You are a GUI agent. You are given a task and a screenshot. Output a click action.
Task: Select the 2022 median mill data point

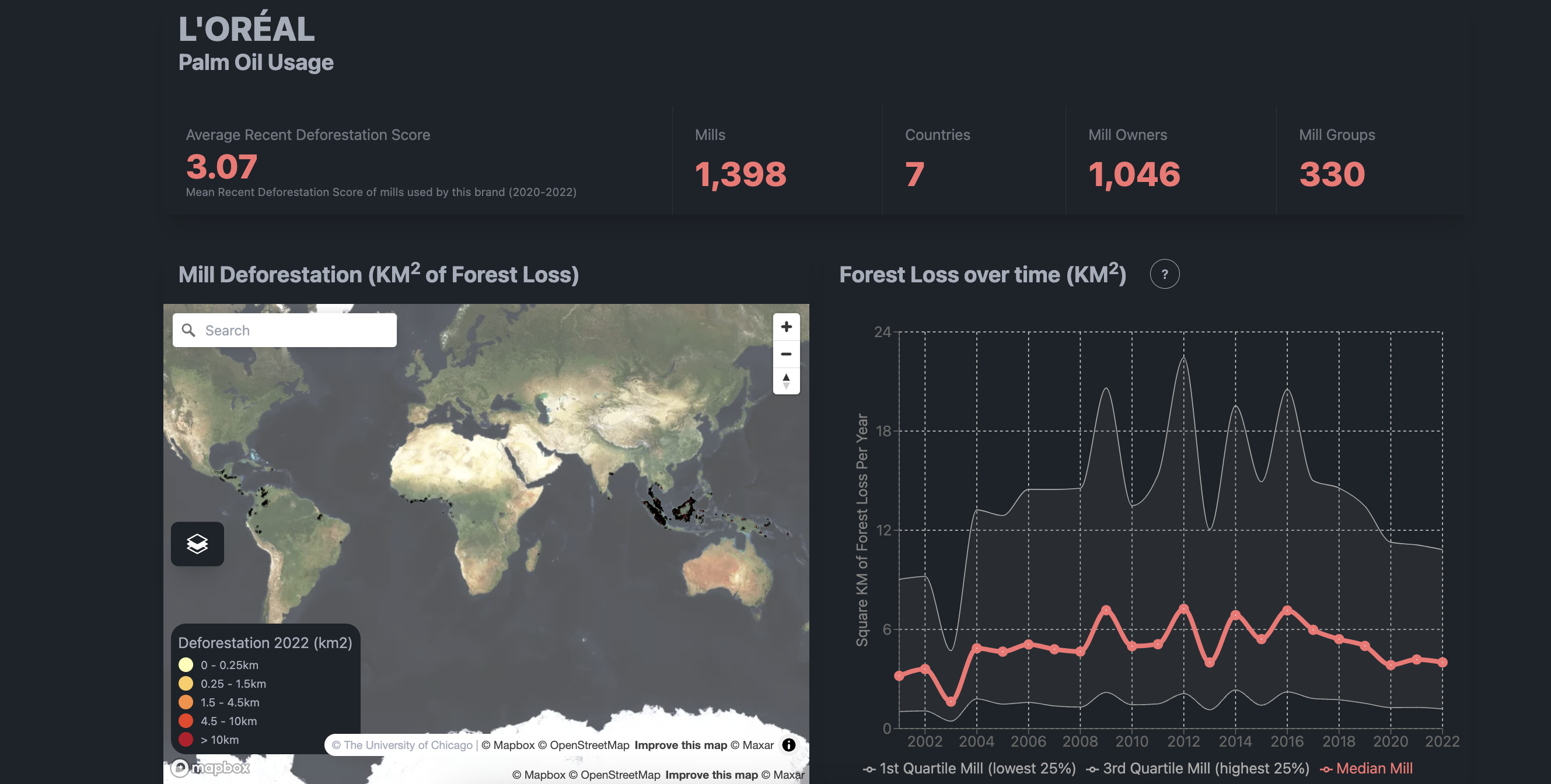tap(1442, 663)
